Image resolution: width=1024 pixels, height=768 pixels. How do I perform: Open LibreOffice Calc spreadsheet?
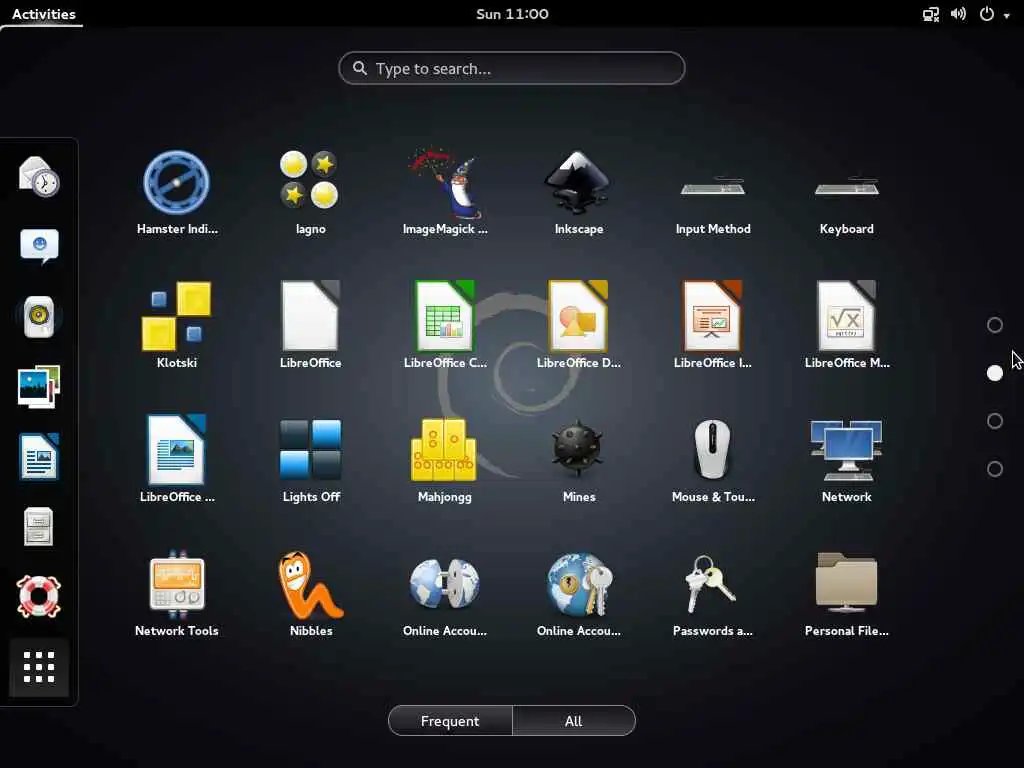click(445, 325)
